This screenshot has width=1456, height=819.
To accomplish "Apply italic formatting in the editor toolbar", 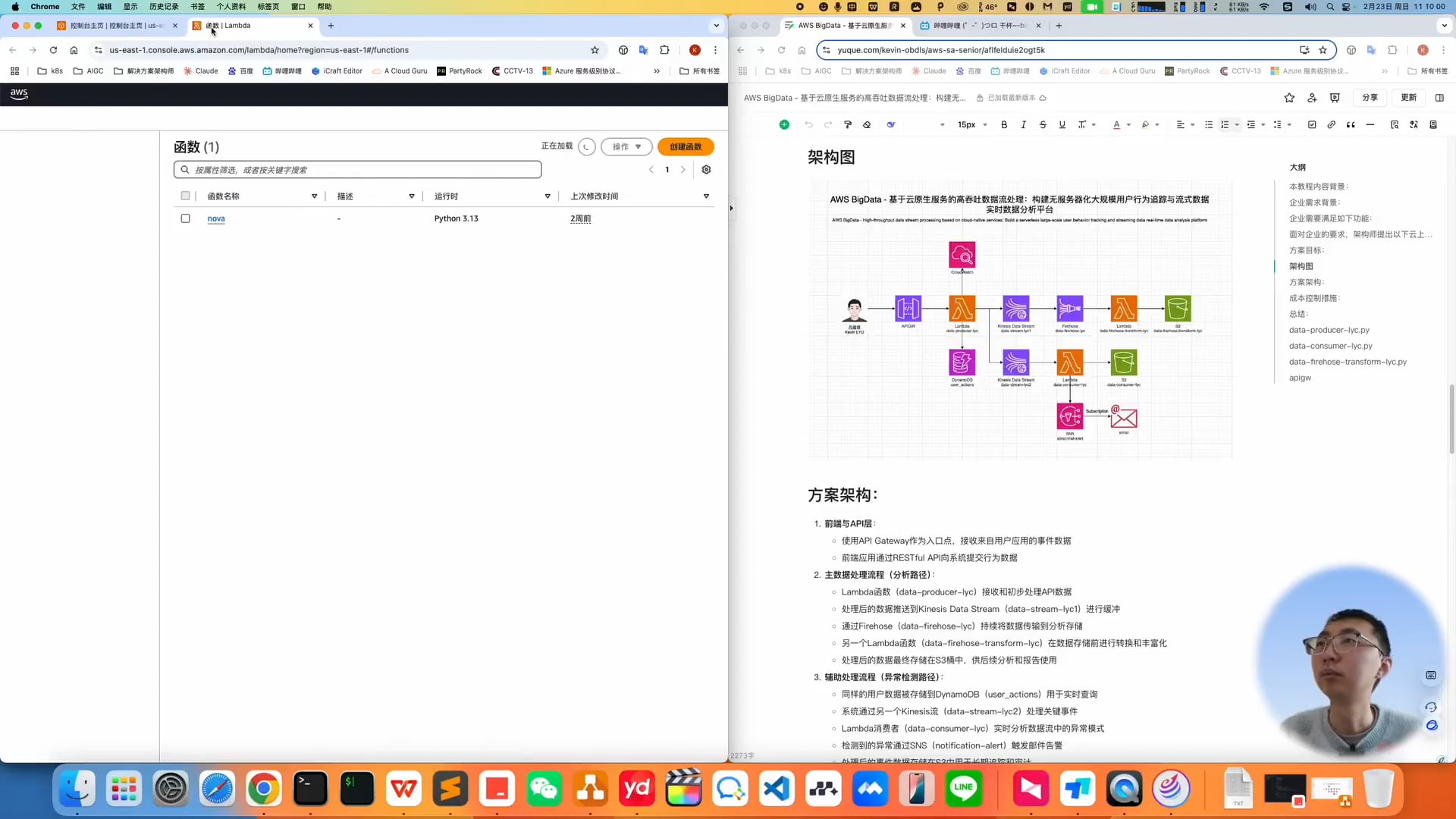I will [1024, 124].
